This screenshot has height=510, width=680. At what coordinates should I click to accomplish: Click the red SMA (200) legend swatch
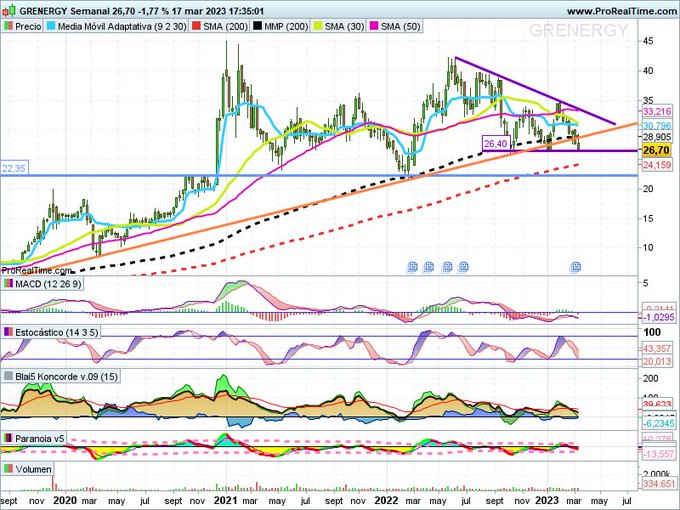pyautogui.click(x=196, y=26)
